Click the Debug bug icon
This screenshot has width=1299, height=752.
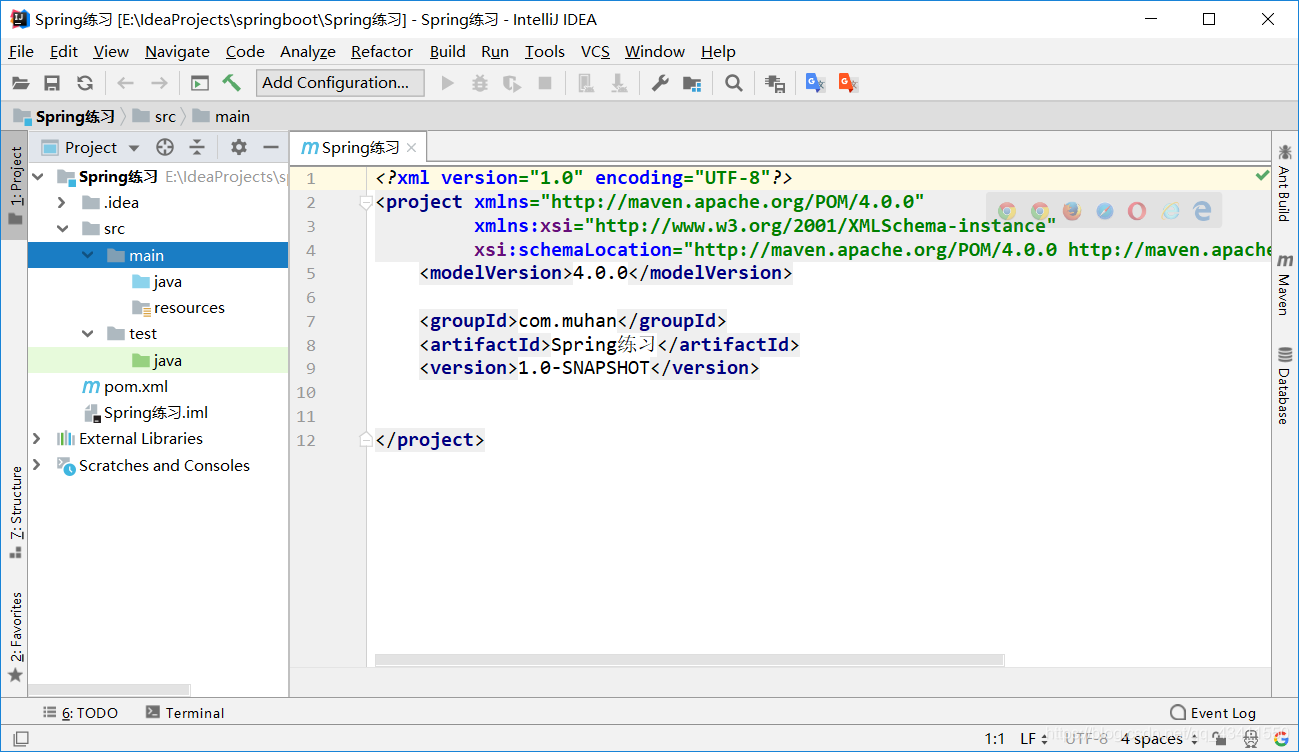tap(480, 83)
